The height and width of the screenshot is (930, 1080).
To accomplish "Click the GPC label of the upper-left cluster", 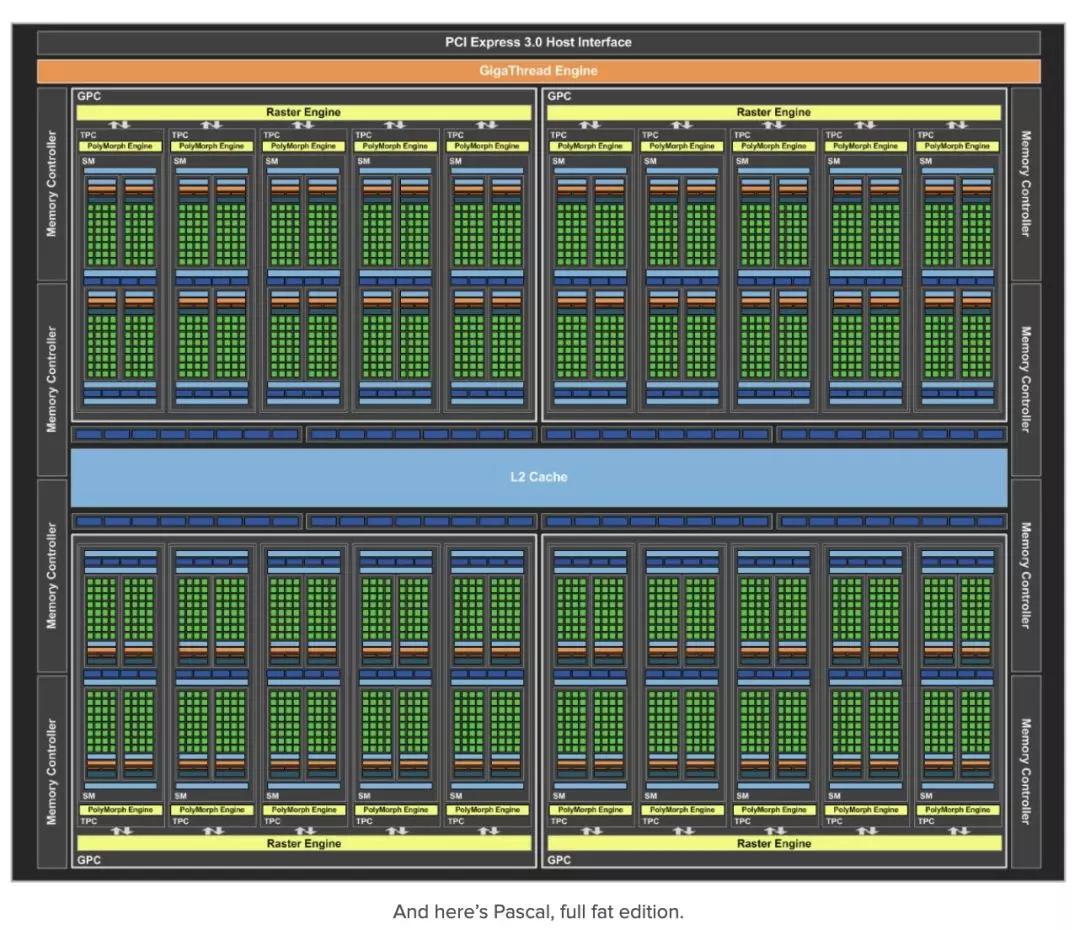I will pos(89,96).
